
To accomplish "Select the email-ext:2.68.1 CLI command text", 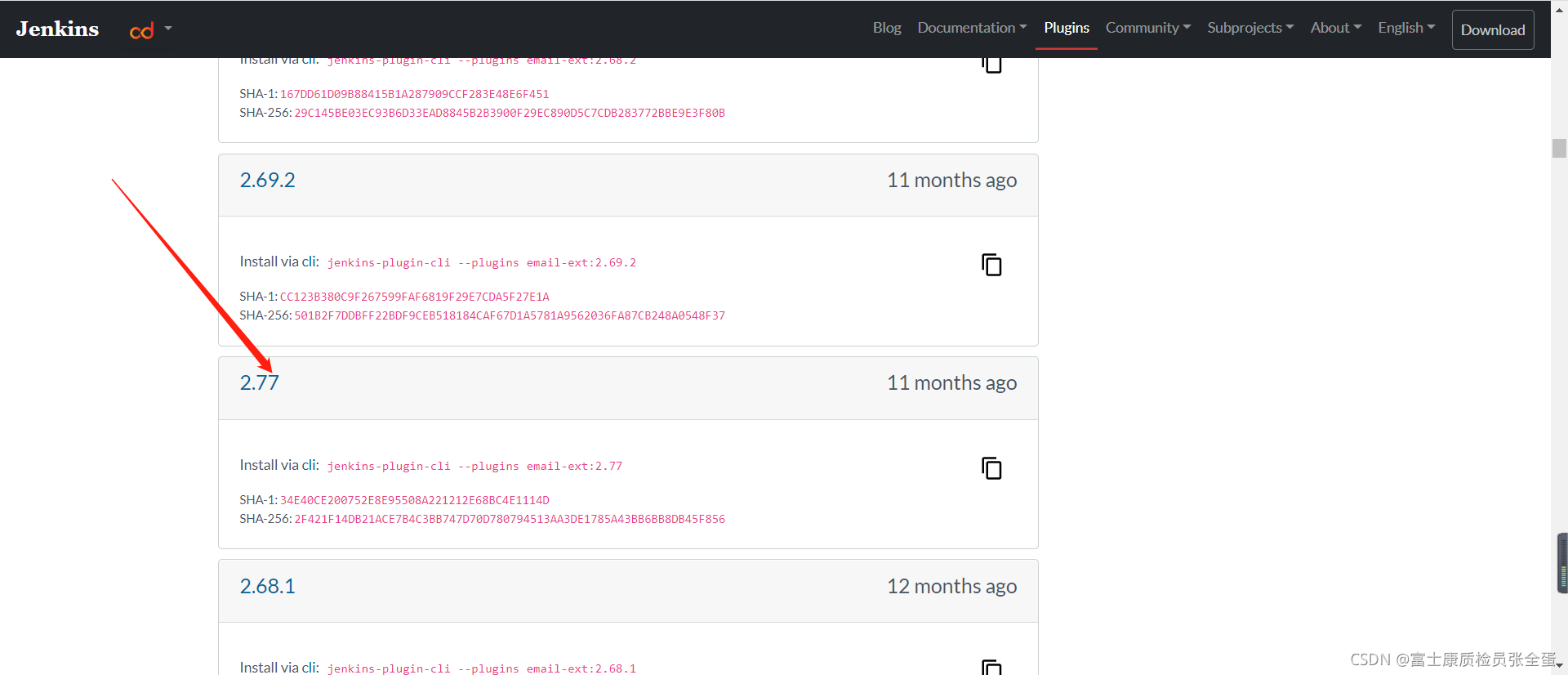I will (482, 668).
